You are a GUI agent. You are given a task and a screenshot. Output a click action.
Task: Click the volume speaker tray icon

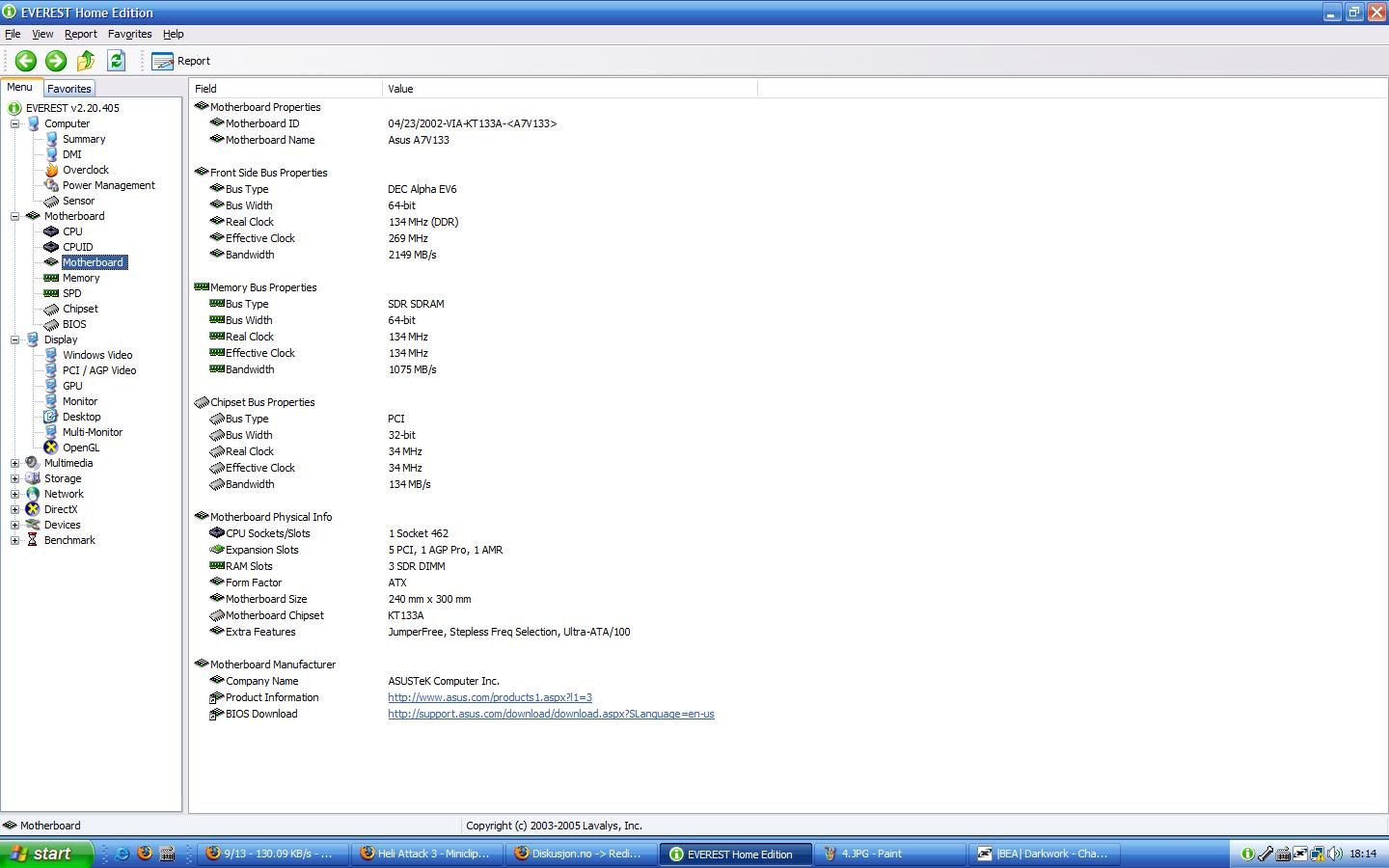(1335, 854)
